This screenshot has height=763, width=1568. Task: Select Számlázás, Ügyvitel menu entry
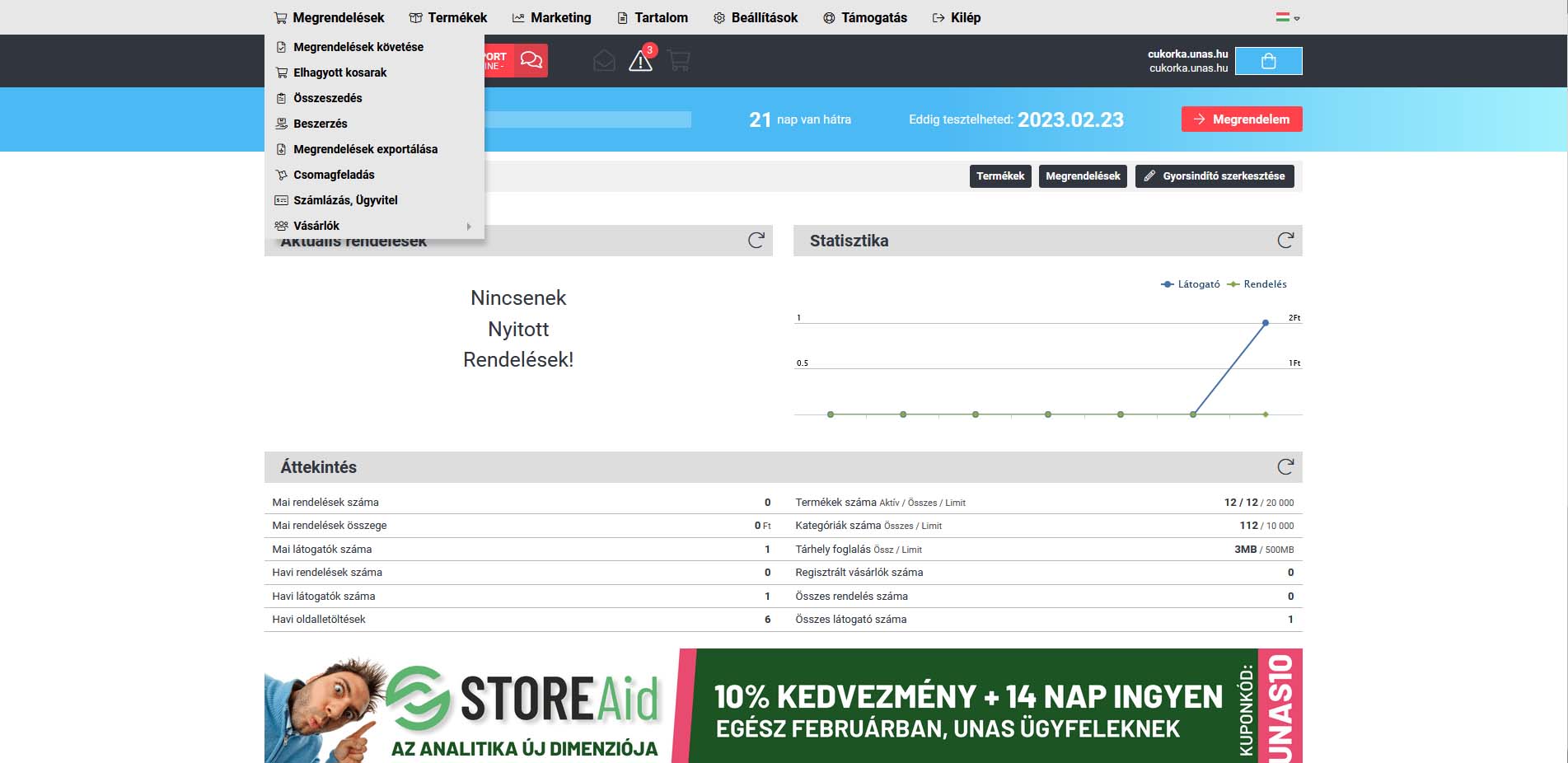345,200
